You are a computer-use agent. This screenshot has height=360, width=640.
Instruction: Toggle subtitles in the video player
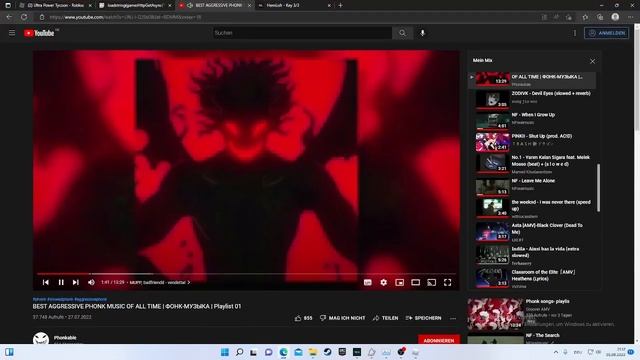click(368, 282)
